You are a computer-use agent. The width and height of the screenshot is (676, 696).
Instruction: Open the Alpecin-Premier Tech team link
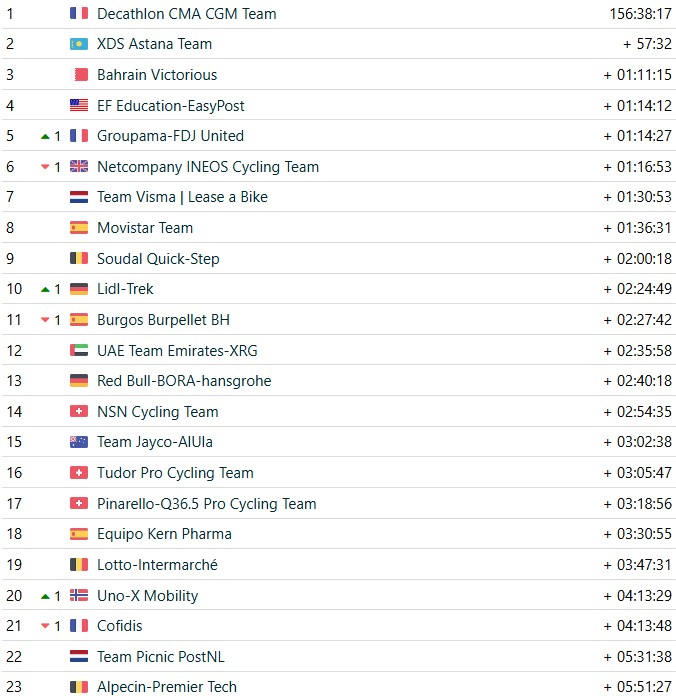167,687
